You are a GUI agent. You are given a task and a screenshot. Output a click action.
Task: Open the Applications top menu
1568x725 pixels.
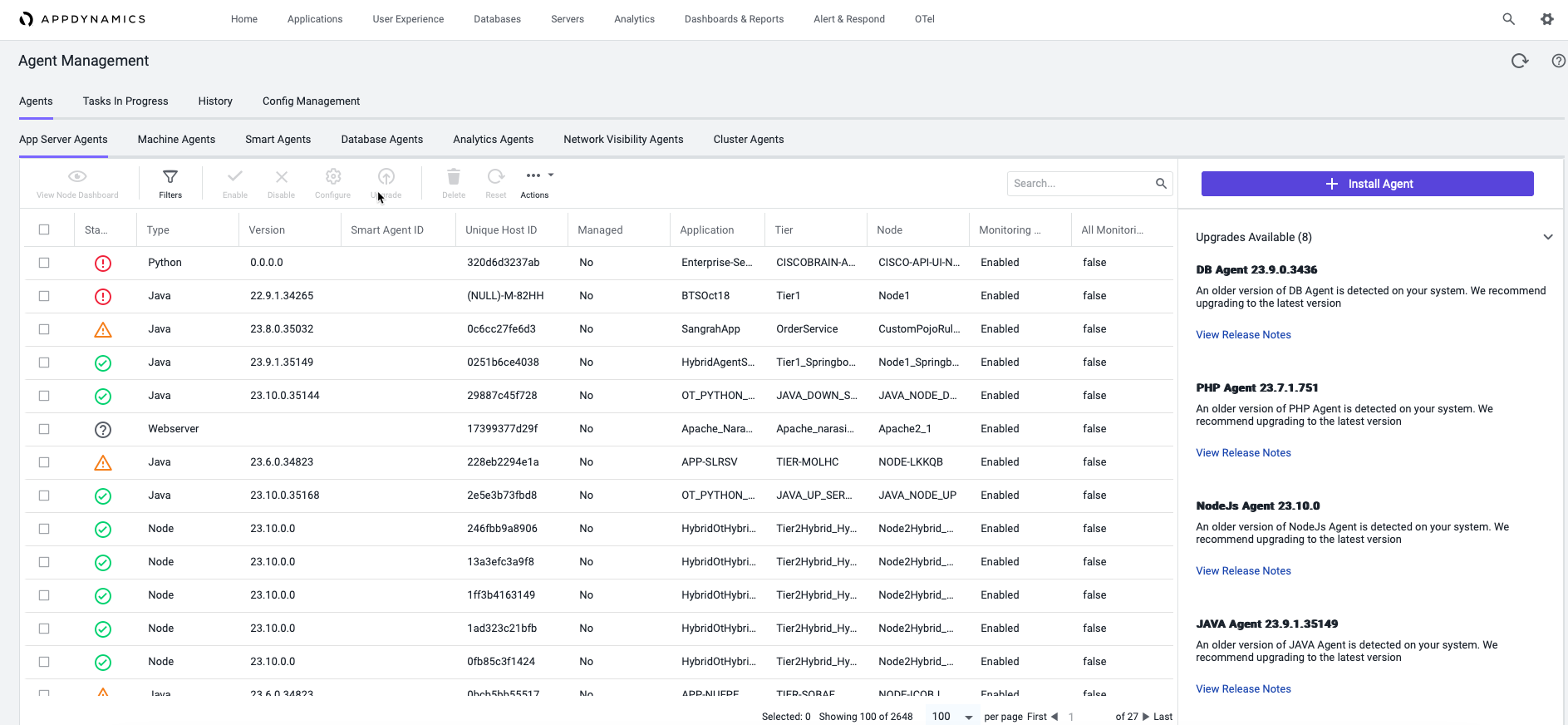coord(315,19)
